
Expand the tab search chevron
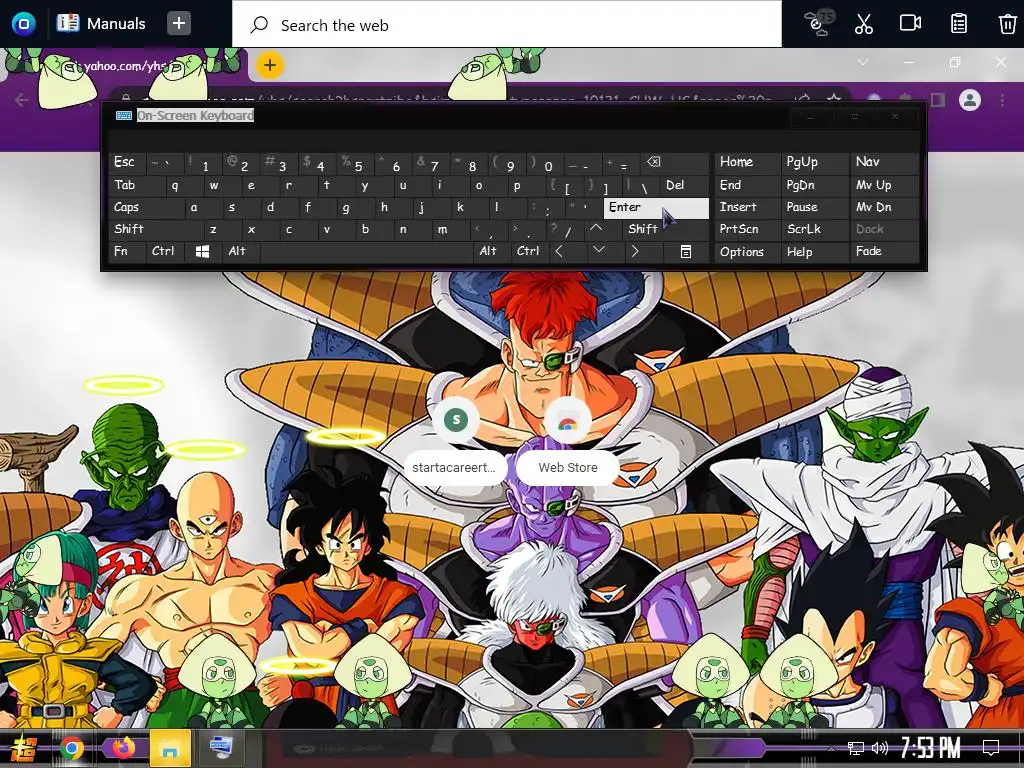[863, 62]
